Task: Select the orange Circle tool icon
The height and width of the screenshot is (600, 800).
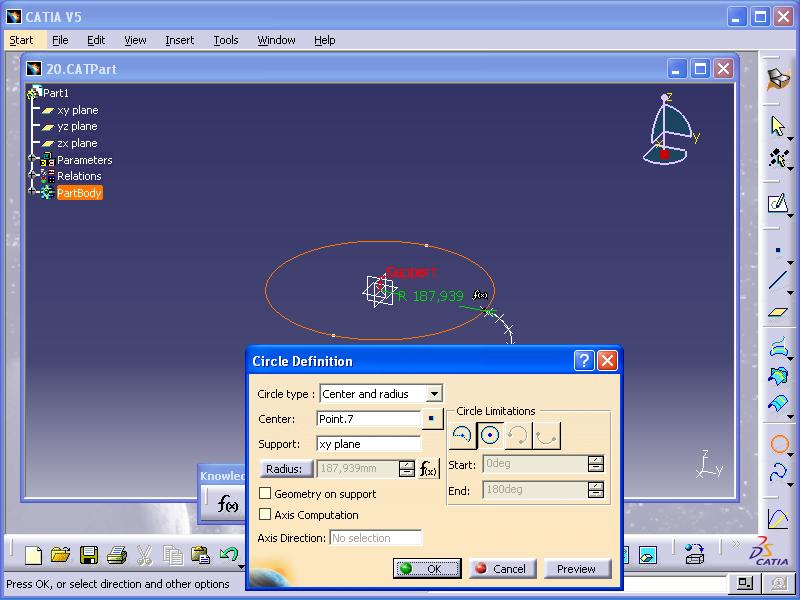Action: (778, 444)
